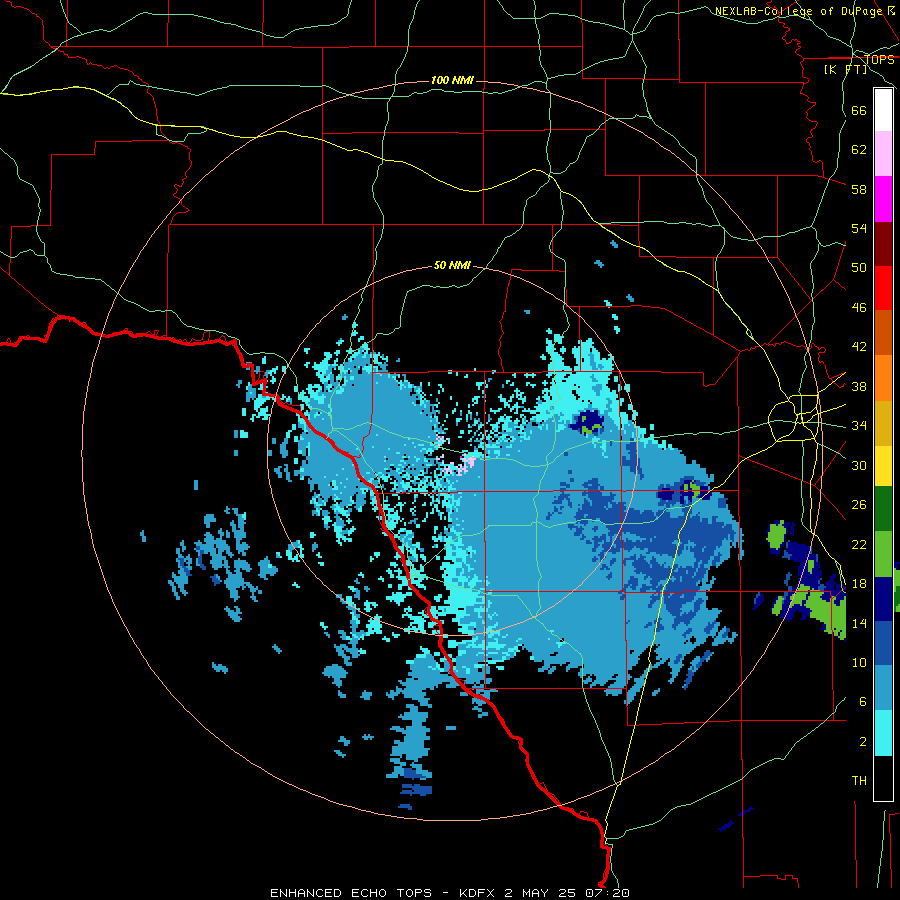Viewport: 900px width, 900px height.
Task: Select the light pink legend swatch
Action: coord(883,154)
